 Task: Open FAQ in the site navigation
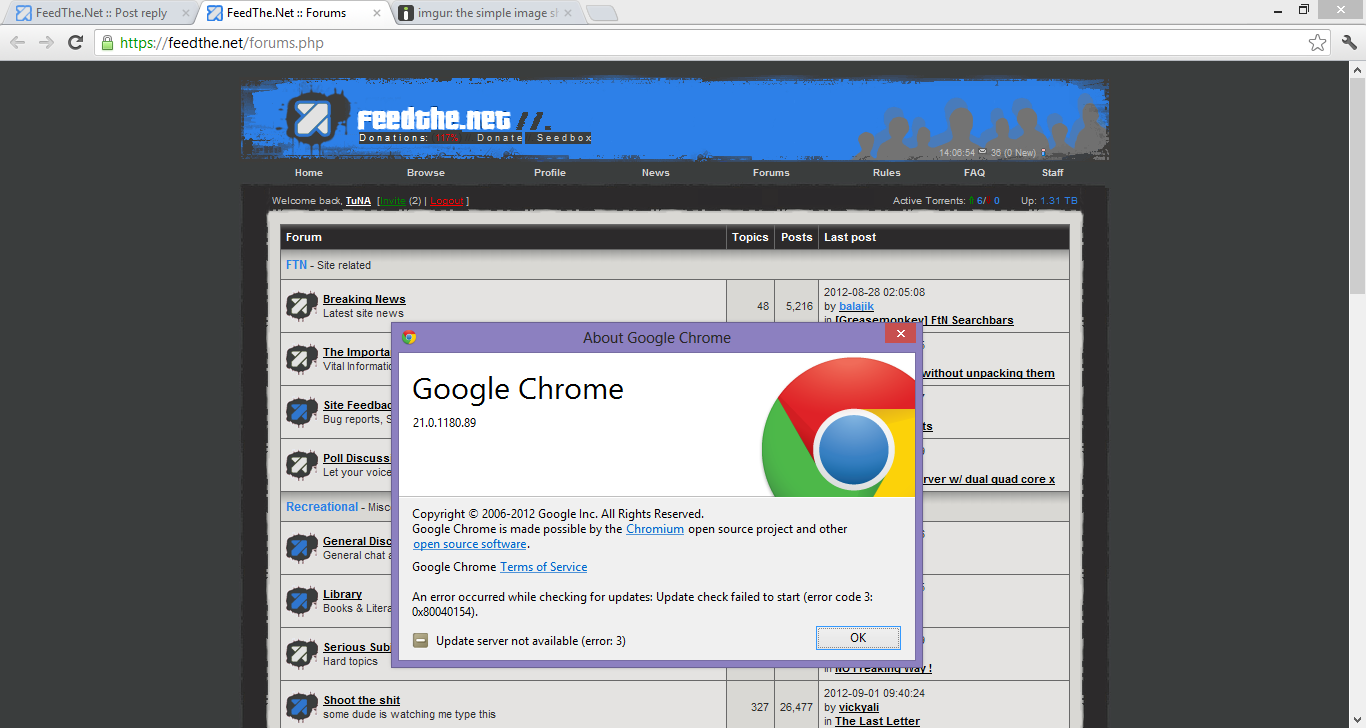[x=975, y=173]
